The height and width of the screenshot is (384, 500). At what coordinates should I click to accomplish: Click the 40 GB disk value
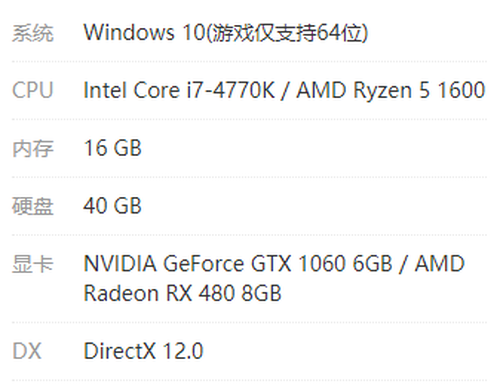click(113, 206)
